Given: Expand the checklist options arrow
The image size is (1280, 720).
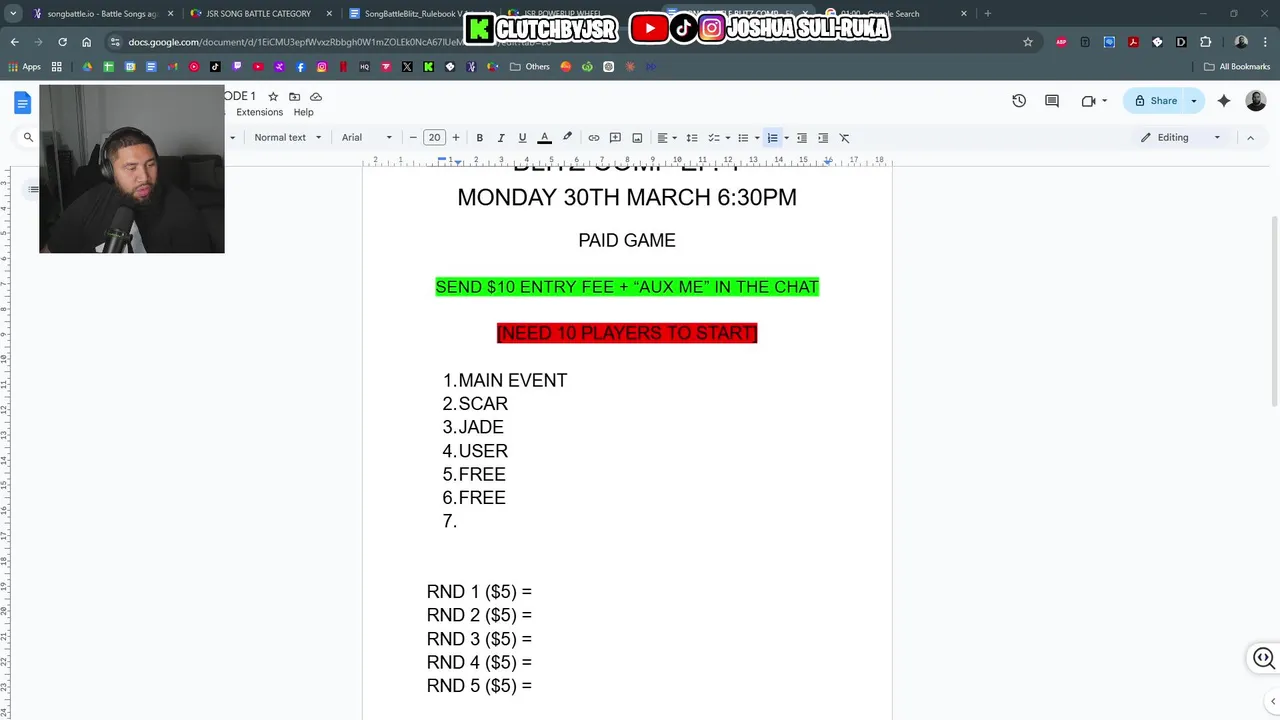Looking at the screenshot, I should 728,138.
